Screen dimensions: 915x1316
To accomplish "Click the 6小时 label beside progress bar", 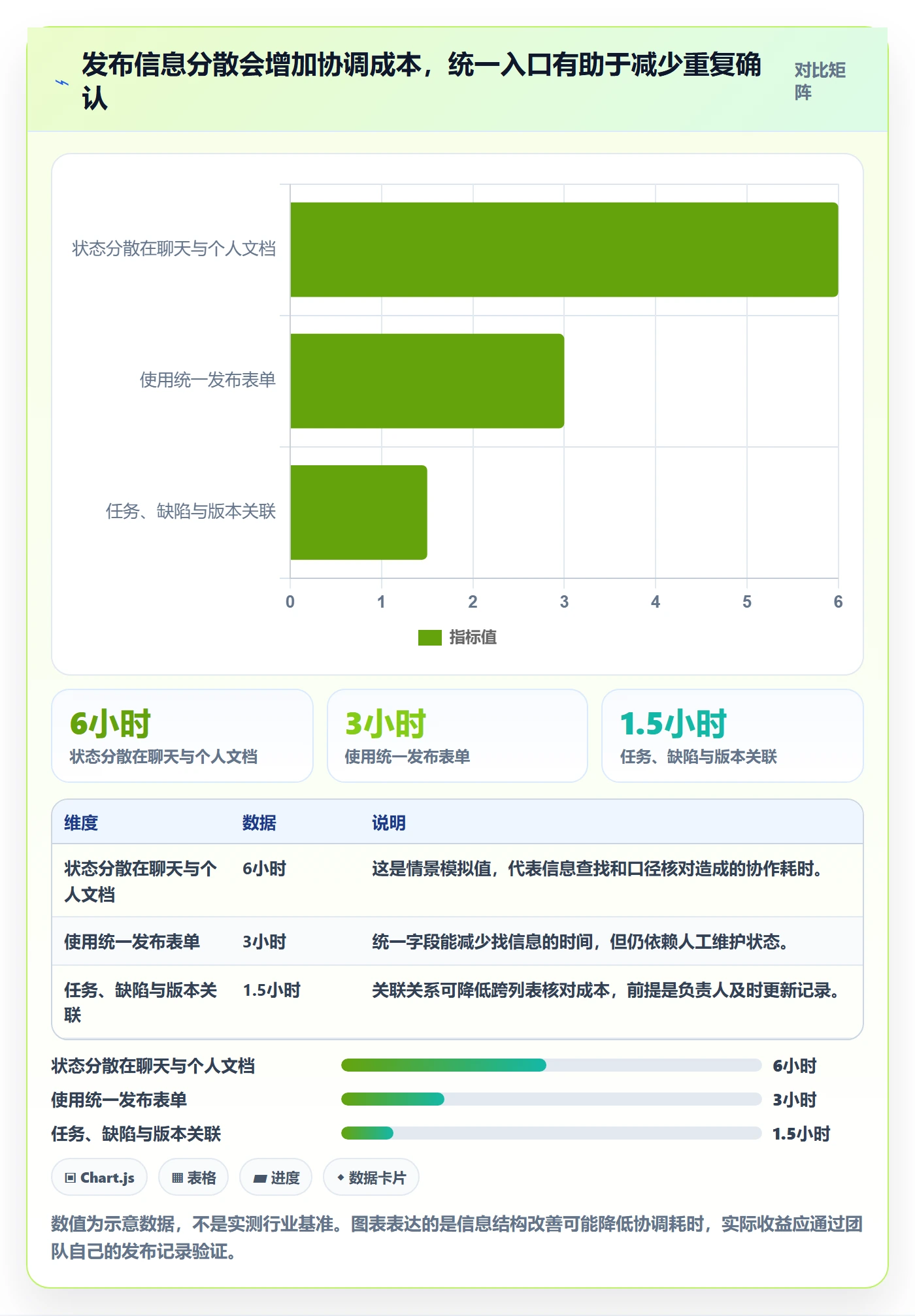I will pyautogui.click(x=795, y=1066).
